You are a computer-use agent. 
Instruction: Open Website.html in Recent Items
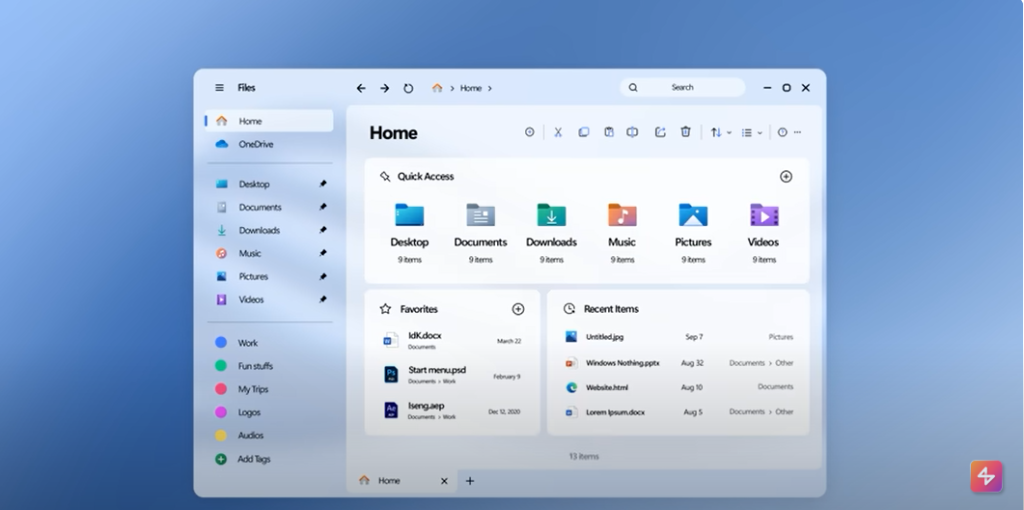pos(679,387)
